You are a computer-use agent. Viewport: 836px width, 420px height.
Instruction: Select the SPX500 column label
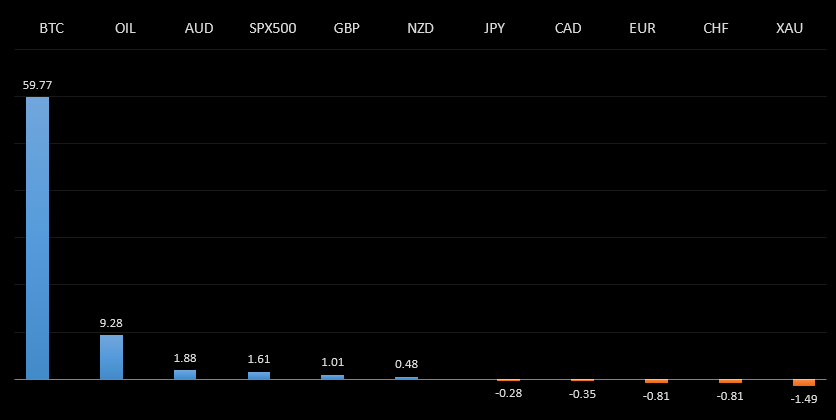point(273,28)
